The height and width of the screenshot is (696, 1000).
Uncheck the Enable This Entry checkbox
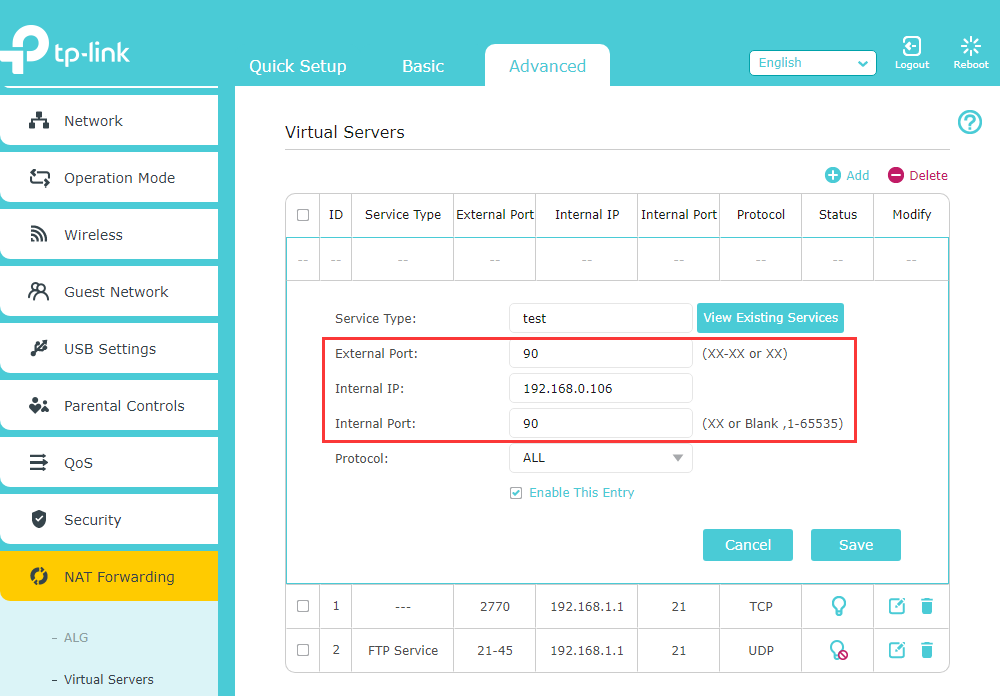(516, 492)
